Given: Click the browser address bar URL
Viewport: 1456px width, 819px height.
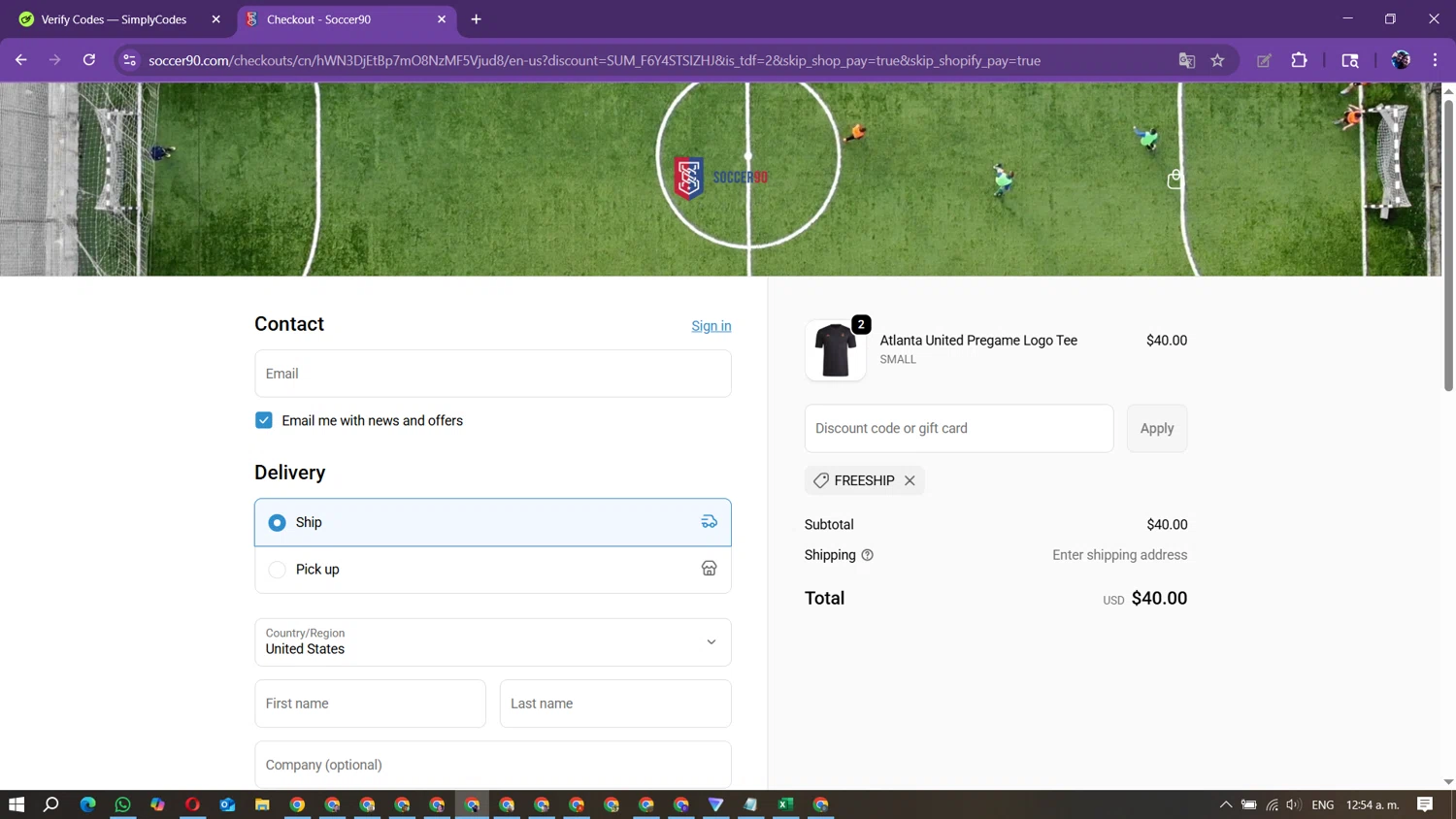Looking at the screenshot, I should pos(594,60).
